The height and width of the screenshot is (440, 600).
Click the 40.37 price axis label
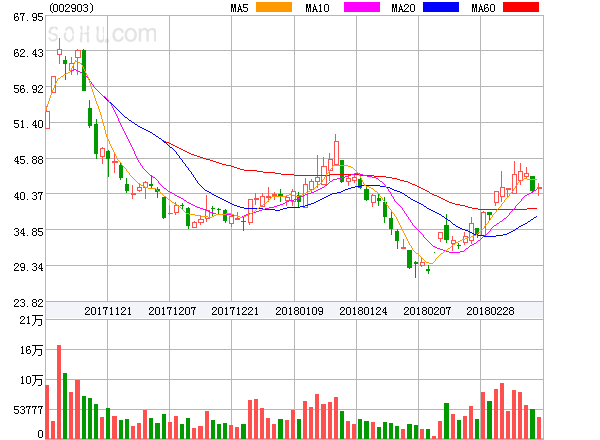[x=28, y=196]
